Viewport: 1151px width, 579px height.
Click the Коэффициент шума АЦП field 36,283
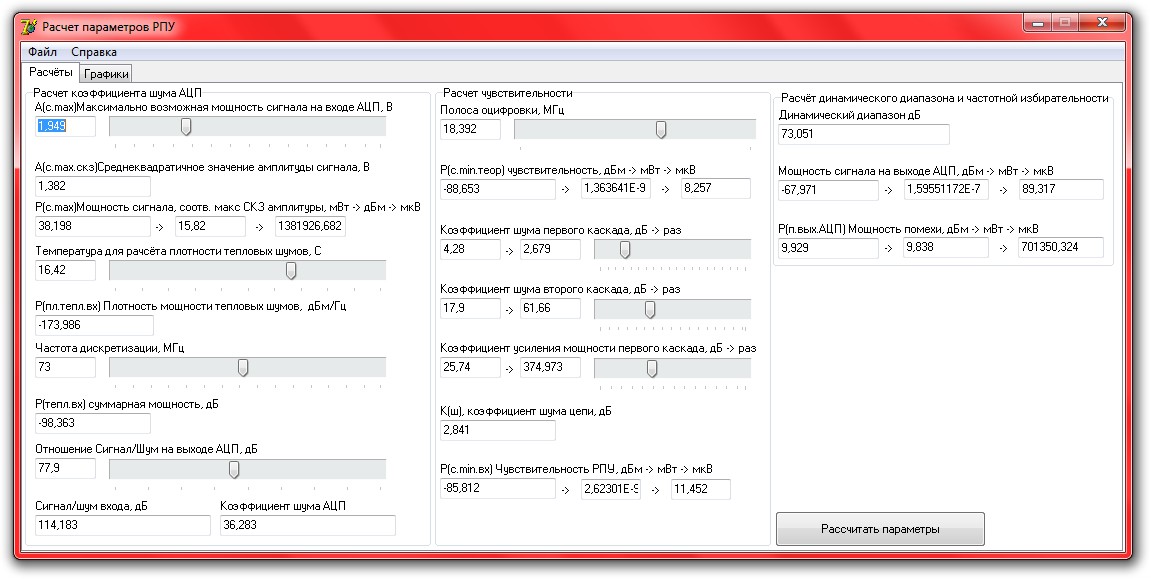coord(308,525)
